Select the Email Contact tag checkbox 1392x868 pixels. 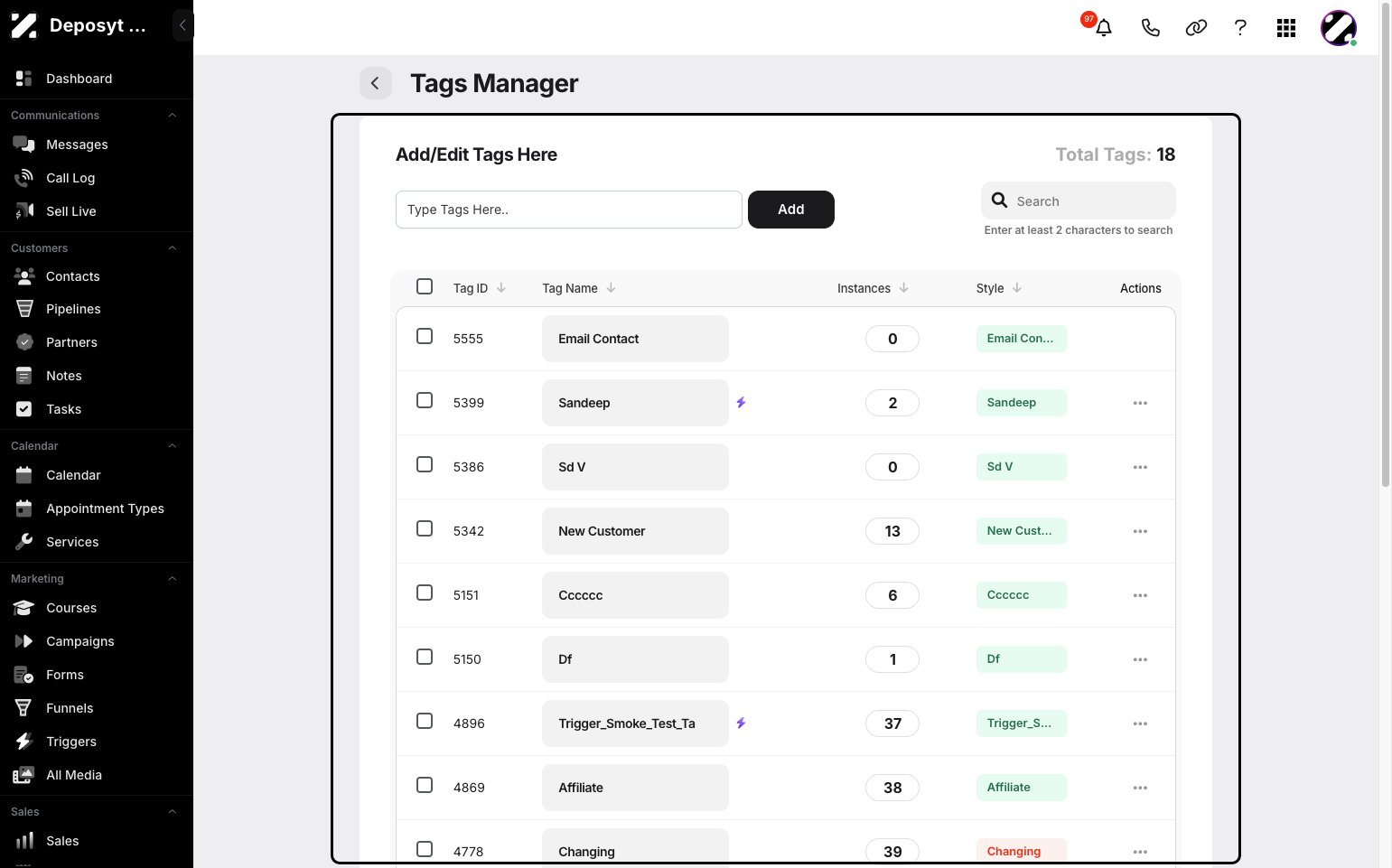(x=425, y=336)
